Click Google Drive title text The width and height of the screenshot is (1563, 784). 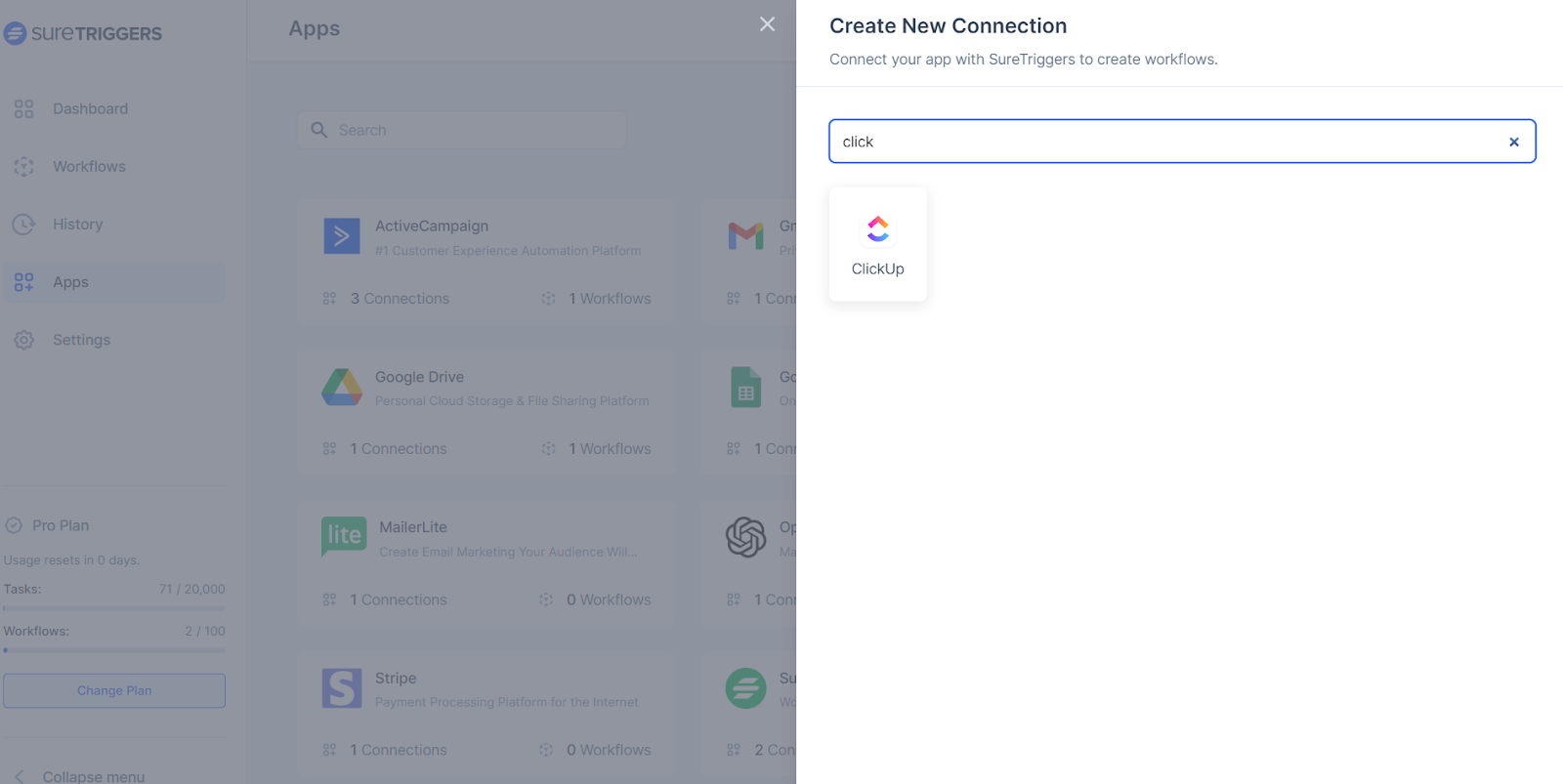tap(420, 377)
